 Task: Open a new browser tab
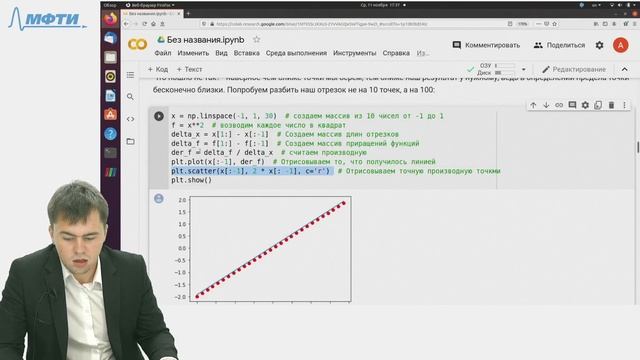[188, 13]
